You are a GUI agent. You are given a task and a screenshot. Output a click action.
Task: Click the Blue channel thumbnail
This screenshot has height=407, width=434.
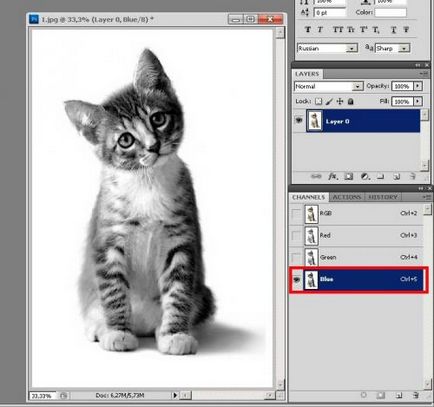click(311, 279)
